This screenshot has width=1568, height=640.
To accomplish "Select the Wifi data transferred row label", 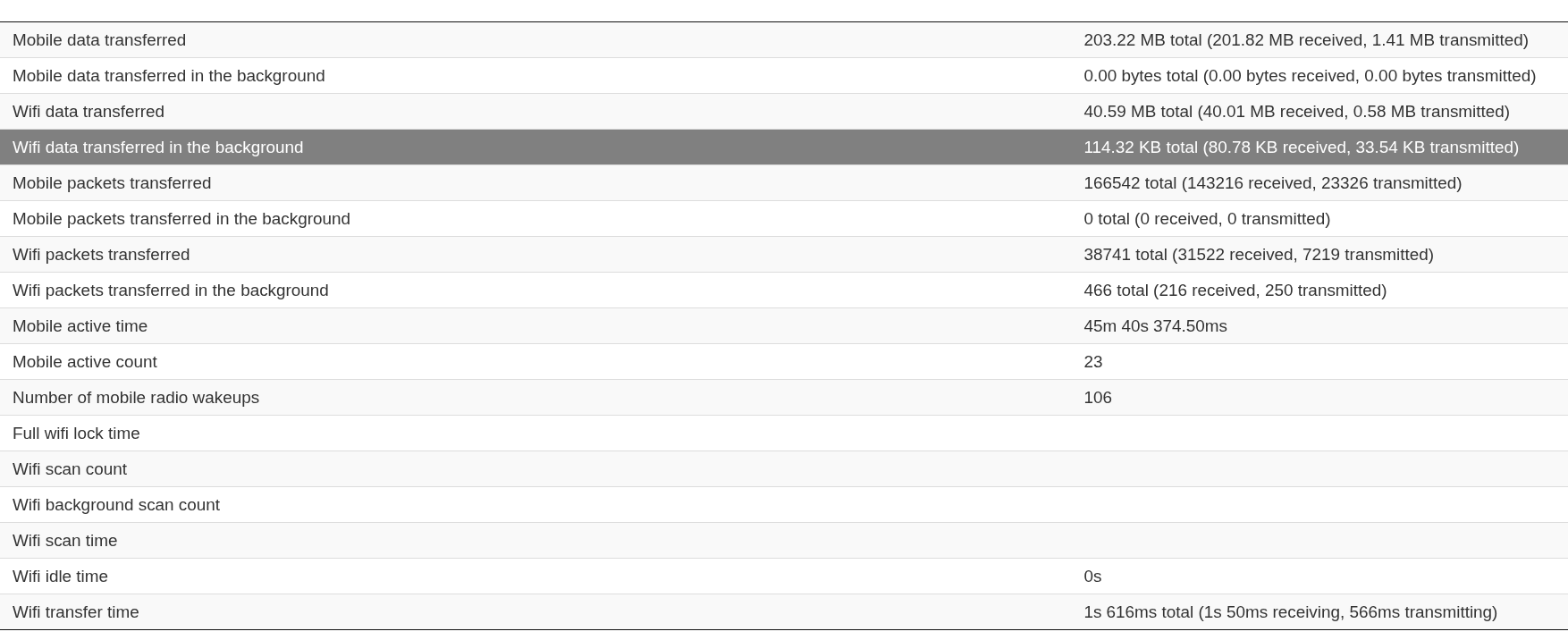I will coord(89,112).
